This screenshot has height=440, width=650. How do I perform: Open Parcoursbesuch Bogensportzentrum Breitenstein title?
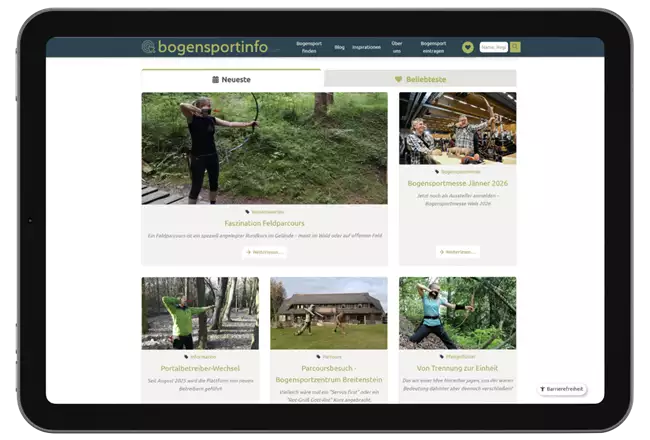point(329,374)
